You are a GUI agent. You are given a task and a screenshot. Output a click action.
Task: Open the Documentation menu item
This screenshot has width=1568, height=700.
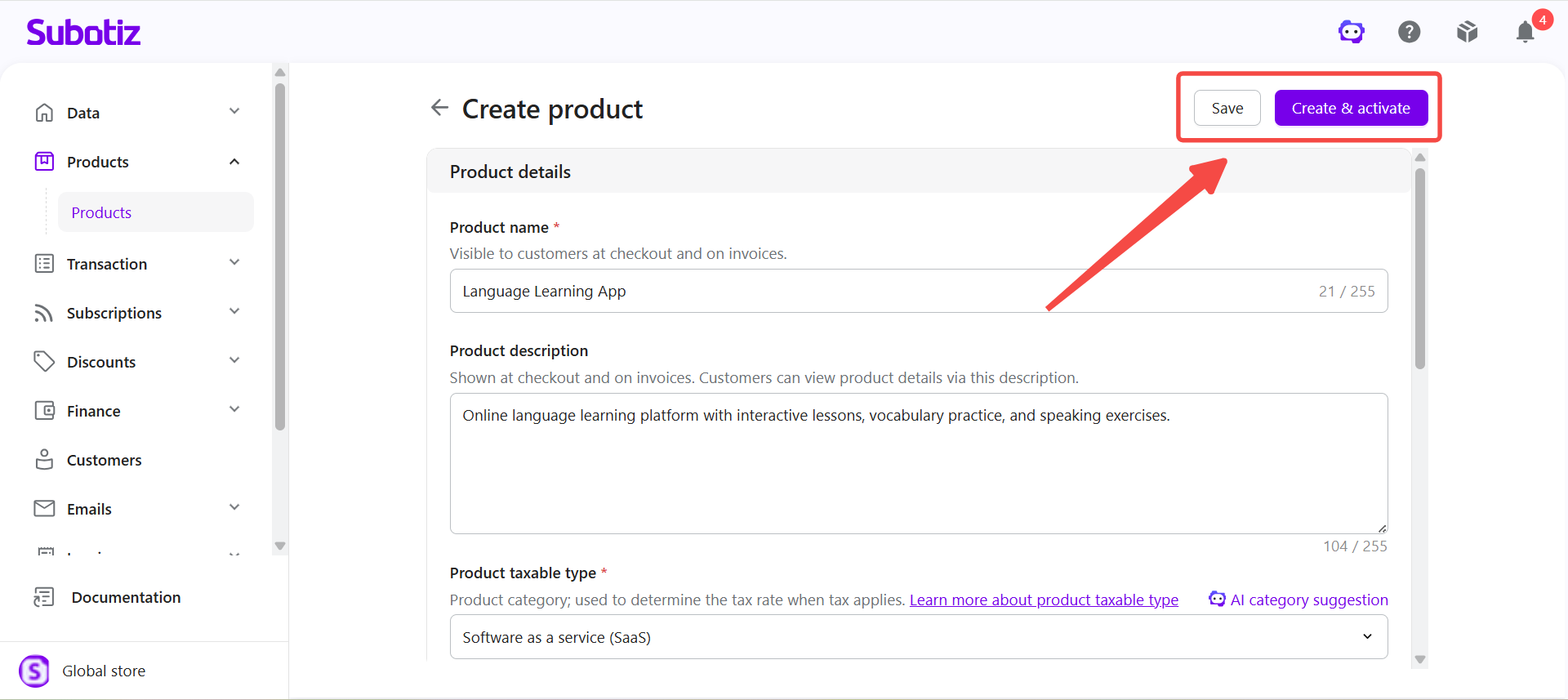click(126, 597)
